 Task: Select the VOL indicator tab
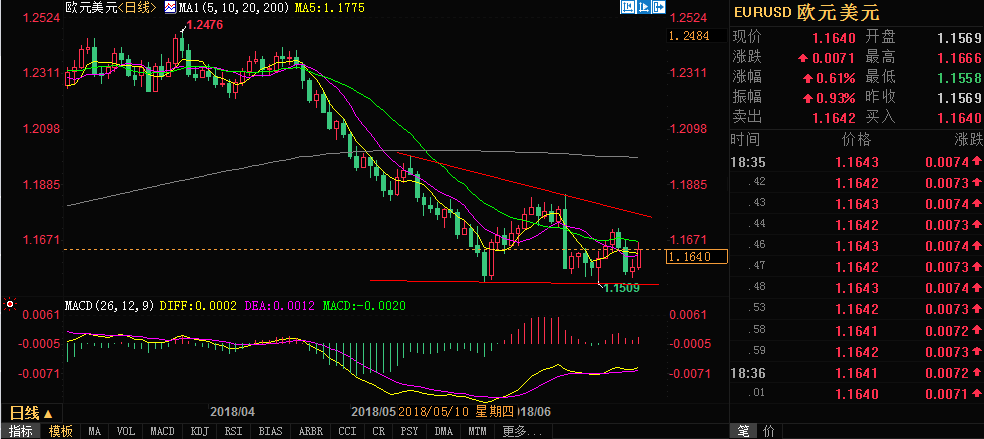pos(126,432)
